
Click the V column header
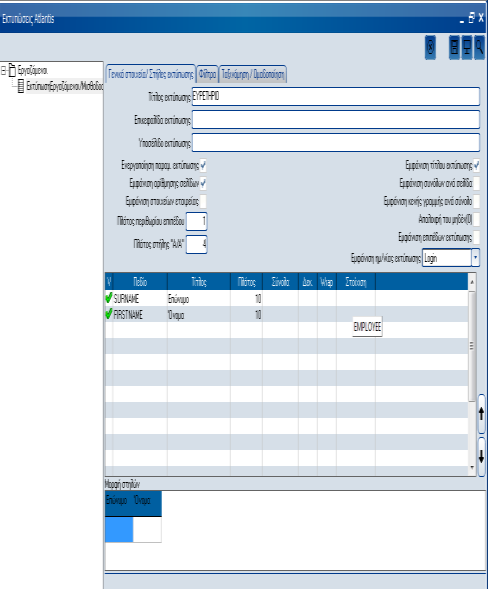[x=109, y=282]
